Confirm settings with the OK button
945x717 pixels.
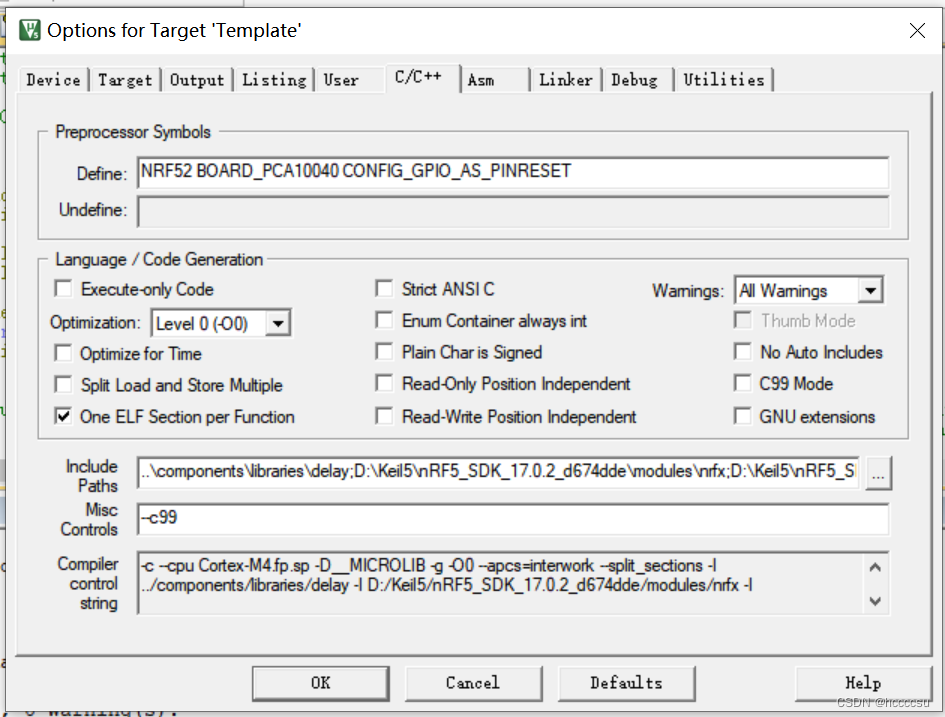[x=320, y=683]
